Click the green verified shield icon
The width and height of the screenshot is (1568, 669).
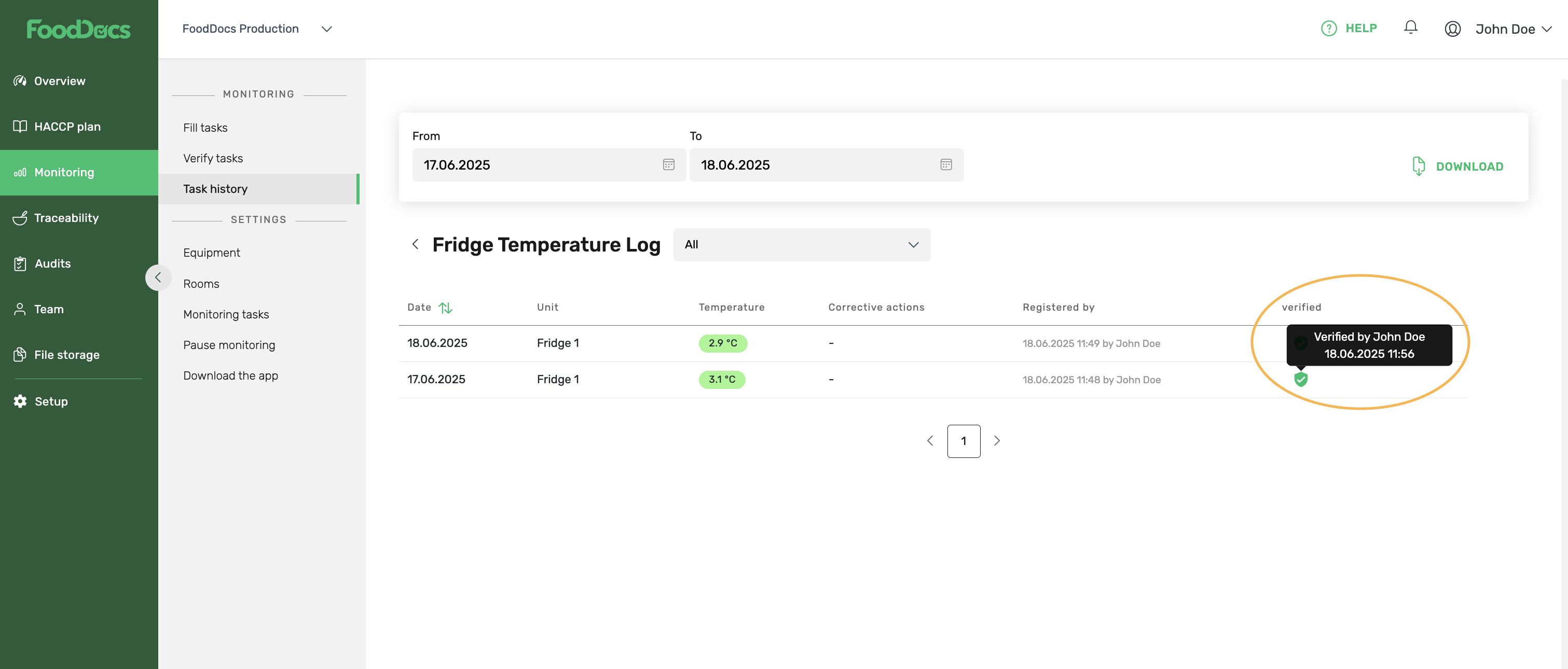pos(1300,379)
